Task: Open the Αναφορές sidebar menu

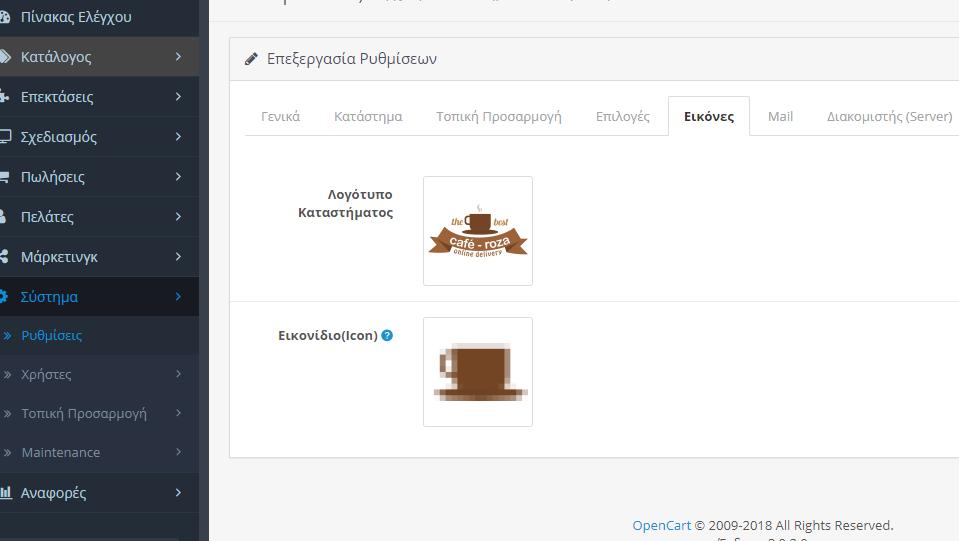Action: point(99,493)
